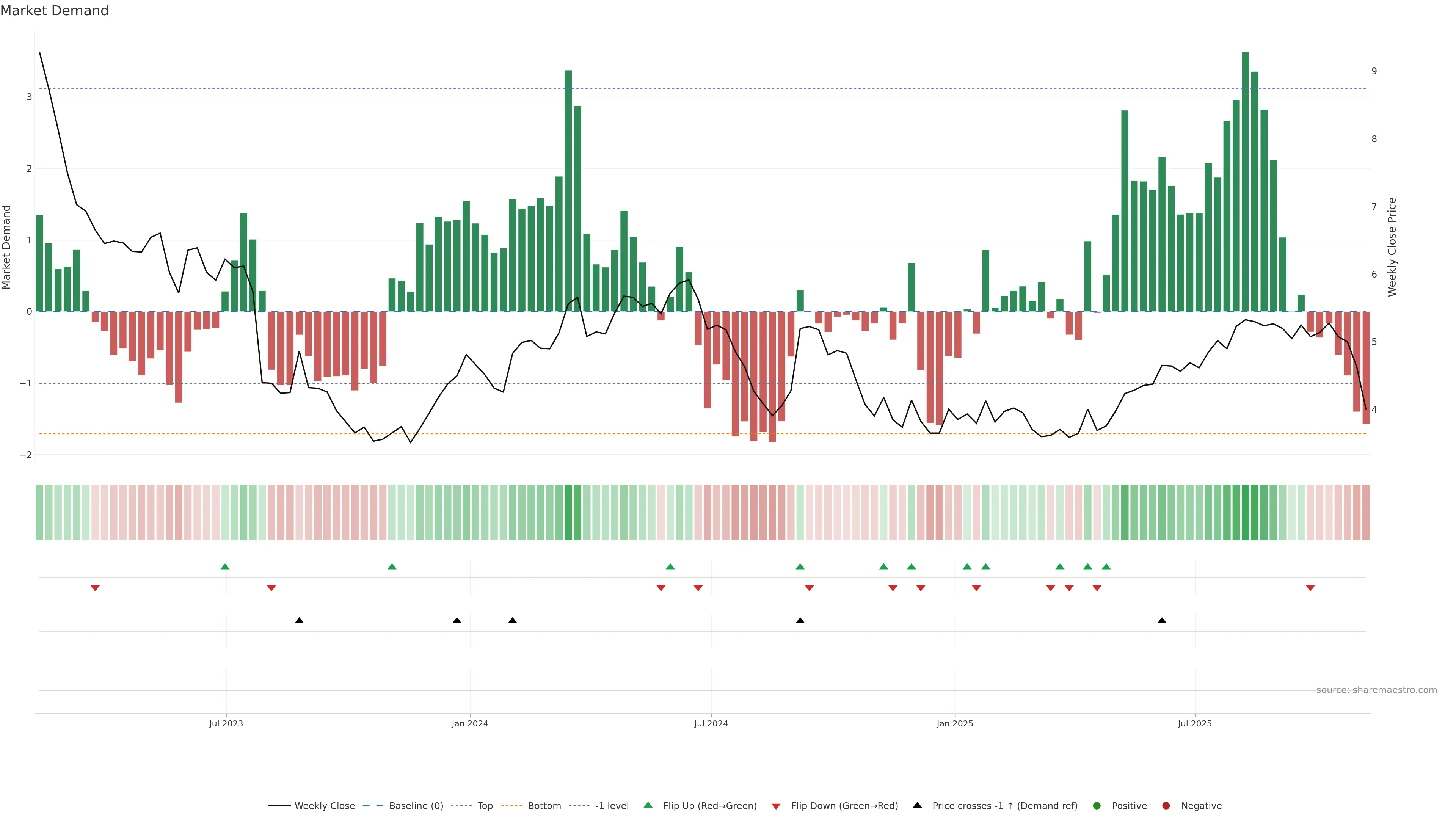The width and height of the screenshot is (1456, 819).
Task: Click the Weekly Close Price axis title
Action: coord(1392,247)
